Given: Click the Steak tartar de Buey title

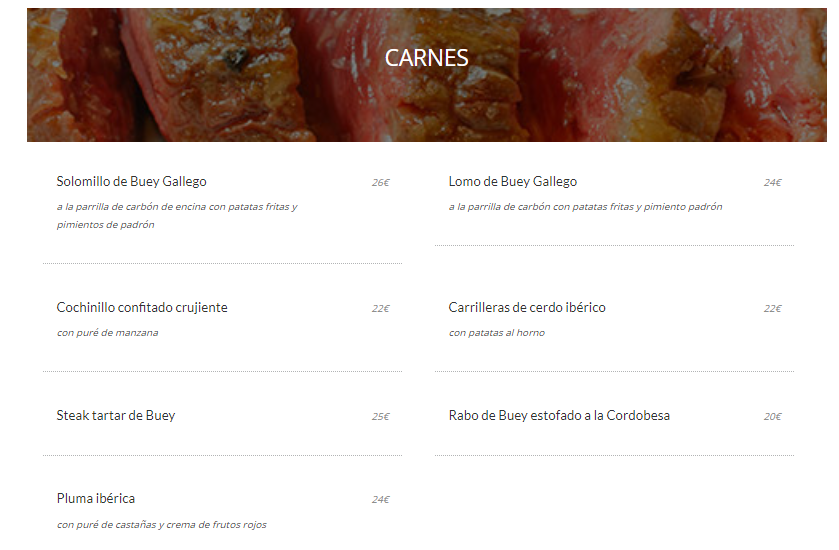Looking at the screenshot, I should point(116,416).
